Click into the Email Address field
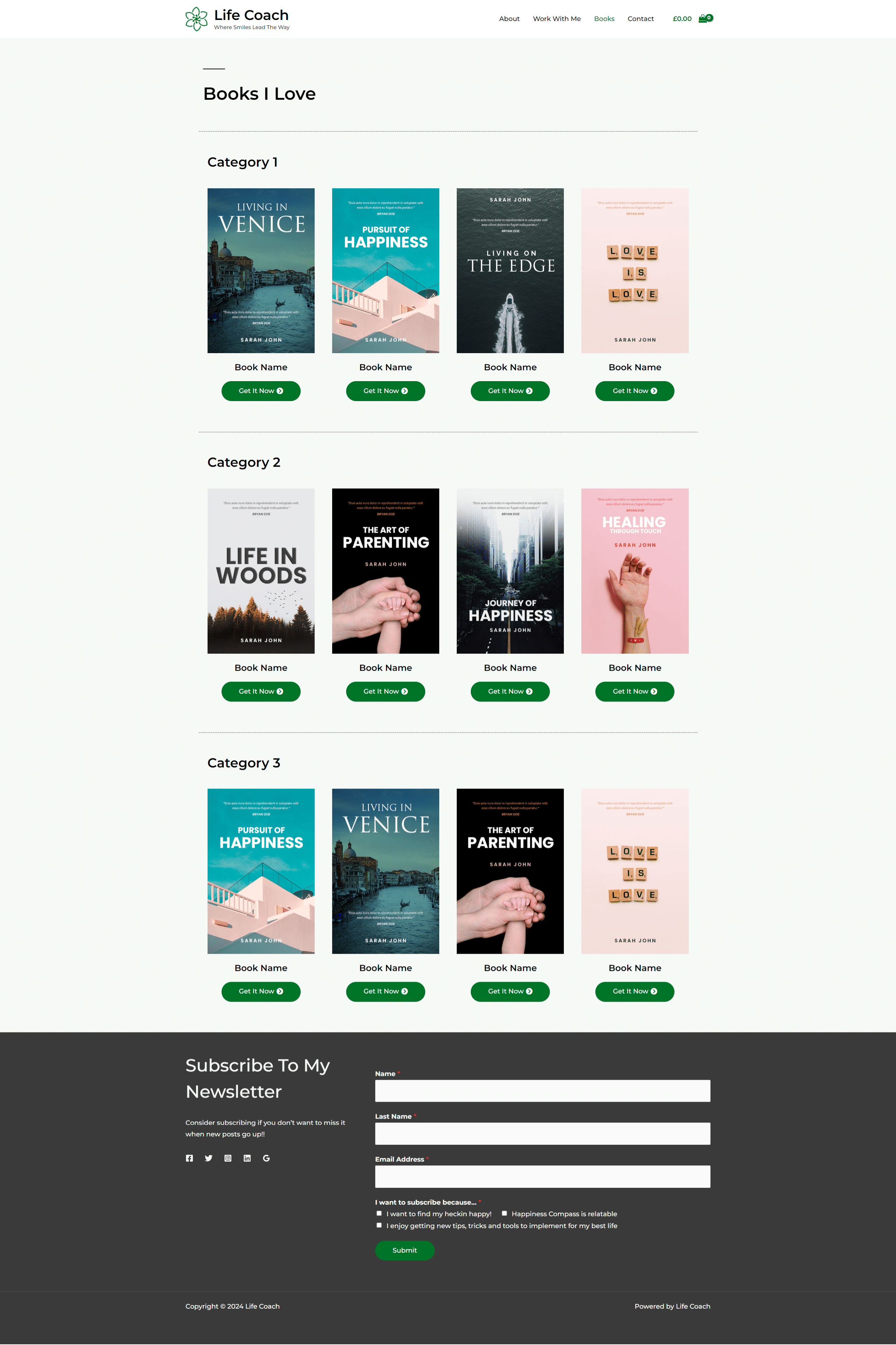The width and height of the screenshot is (896, 1345). click(x=542, y=1176)
